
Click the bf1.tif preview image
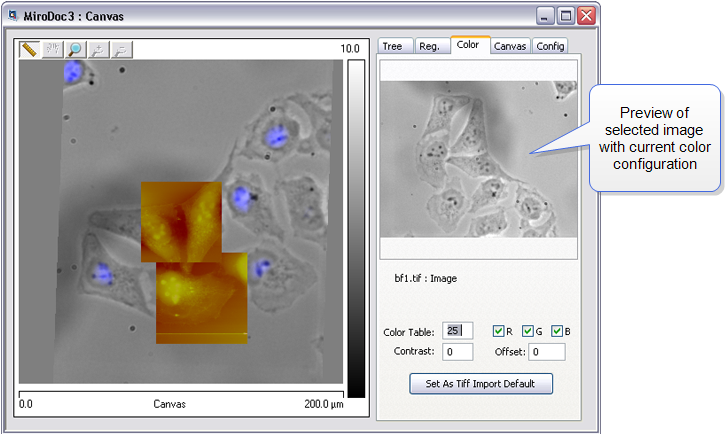[479, 159]
